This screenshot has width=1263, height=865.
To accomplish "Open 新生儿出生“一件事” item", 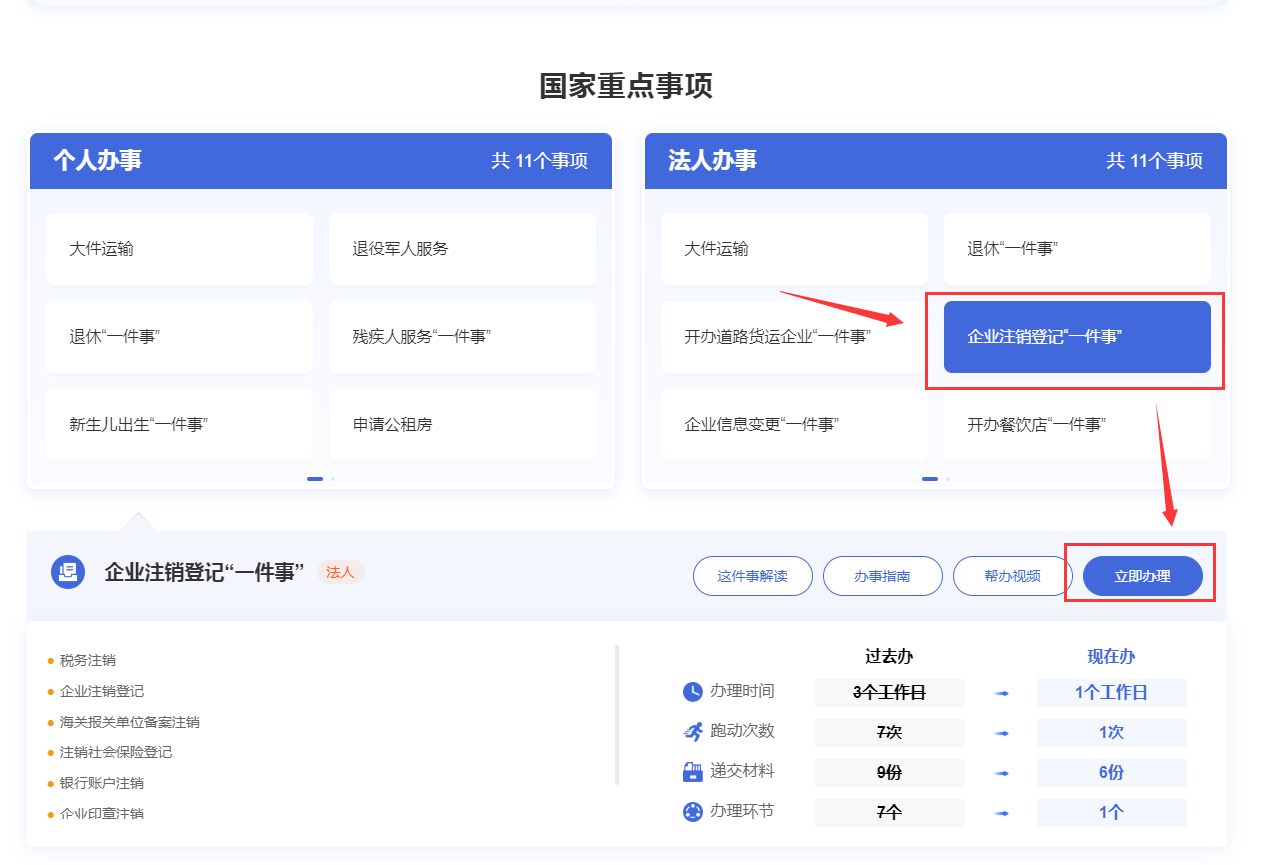I will coord(179,425).
